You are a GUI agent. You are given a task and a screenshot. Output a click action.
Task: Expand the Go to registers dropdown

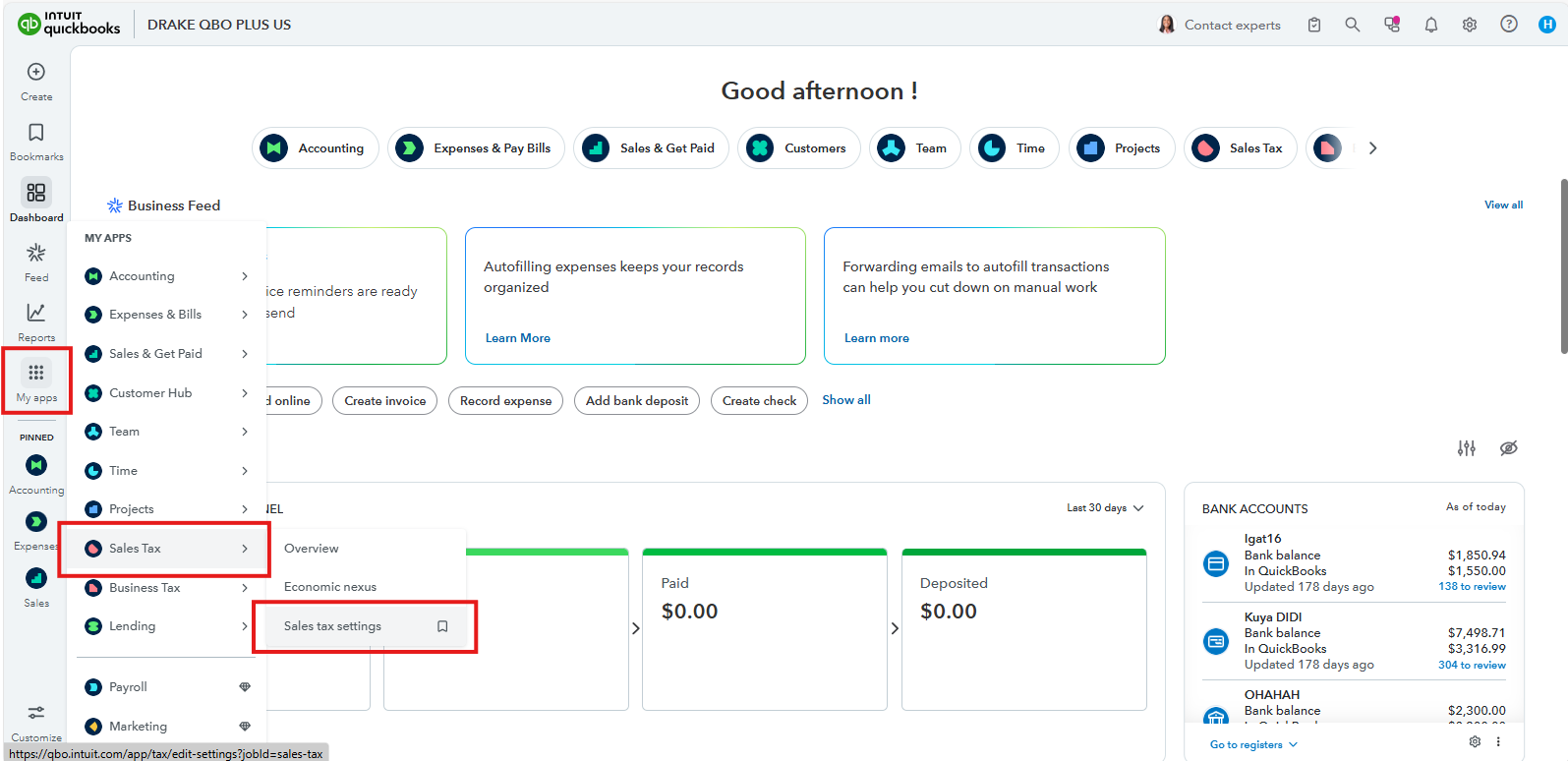1253,744
